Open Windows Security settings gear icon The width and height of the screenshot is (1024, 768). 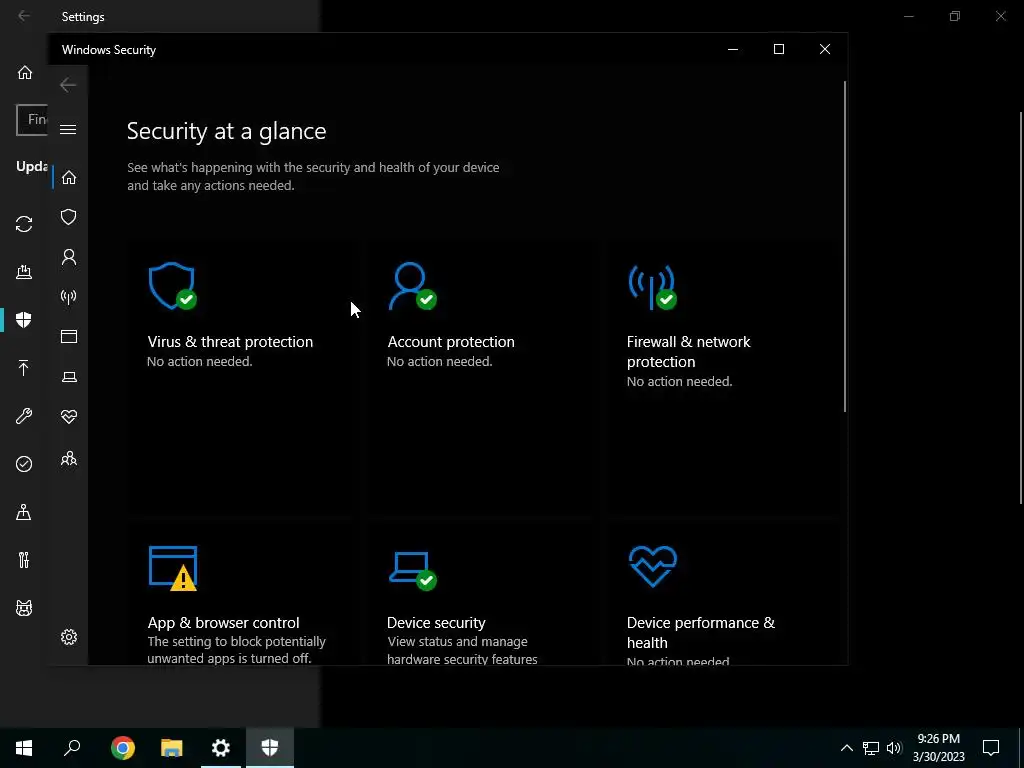click(69, 637)
